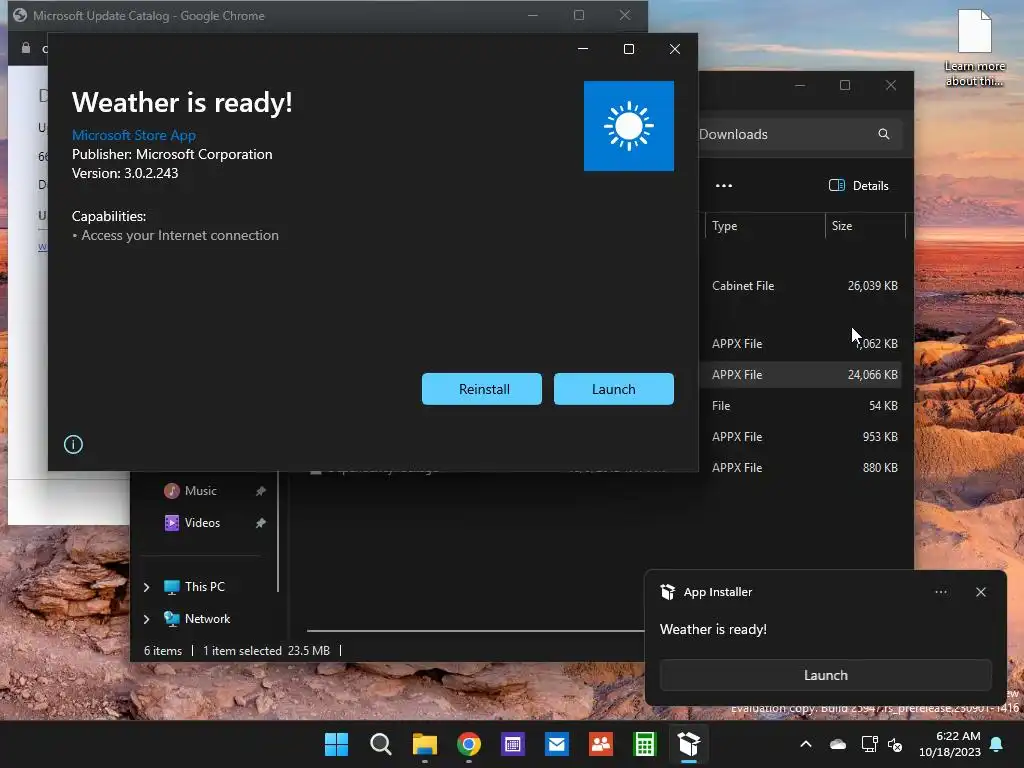The image size is (1024, 768).
Task: Open the People app on taskbar
Action: coord(601,744)
